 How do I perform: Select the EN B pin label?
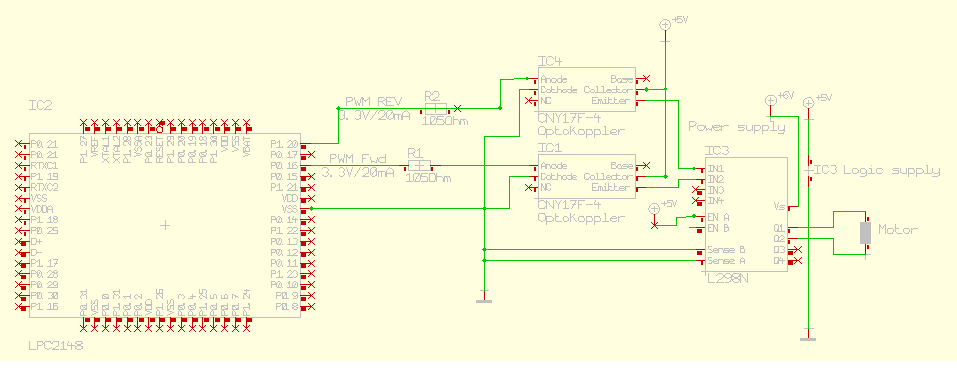point(718,228)
